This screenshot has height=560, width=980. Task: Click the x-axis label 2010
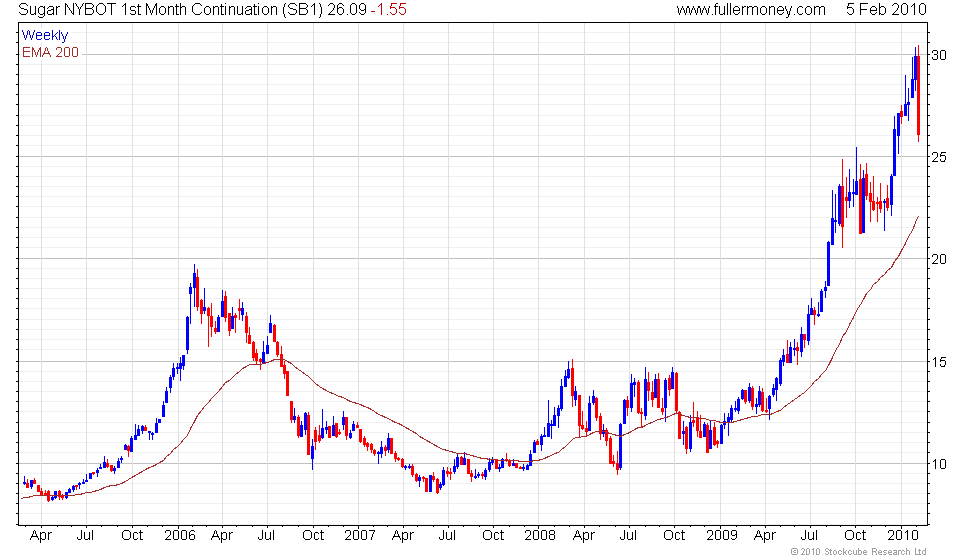point(902,536)
